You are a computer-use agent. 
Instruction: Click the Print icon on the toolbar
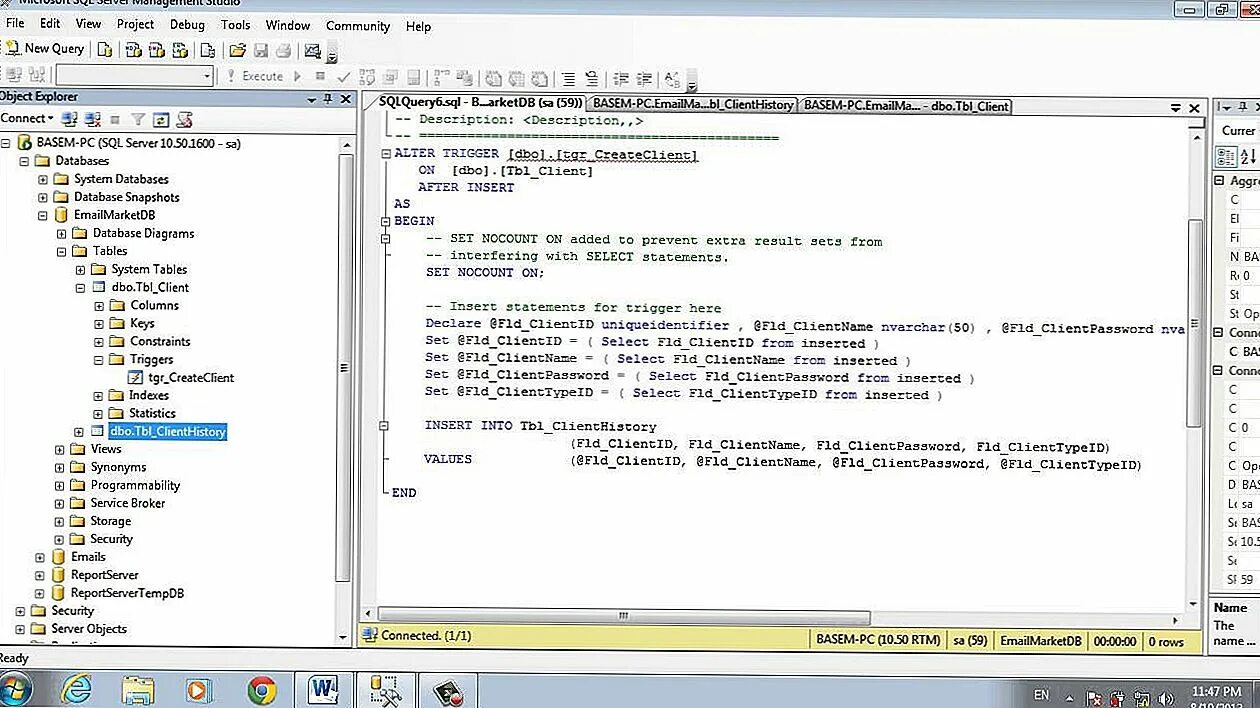point(283,48)
